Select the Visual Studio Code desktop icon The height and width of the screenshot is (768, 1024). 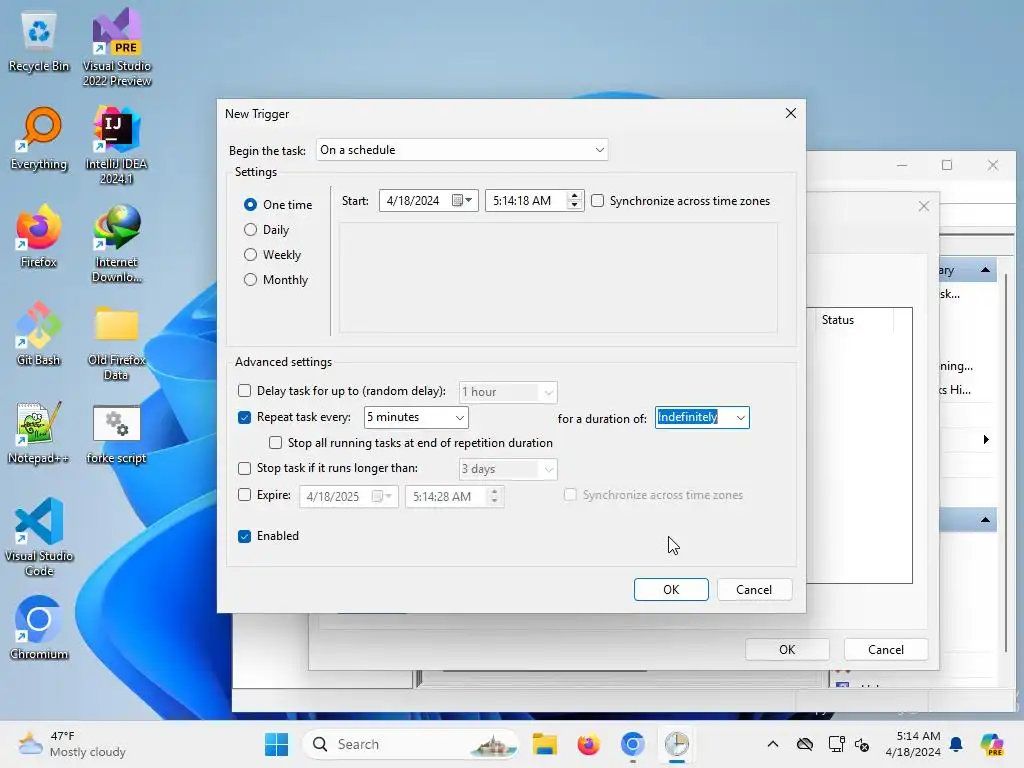[39, 537]
